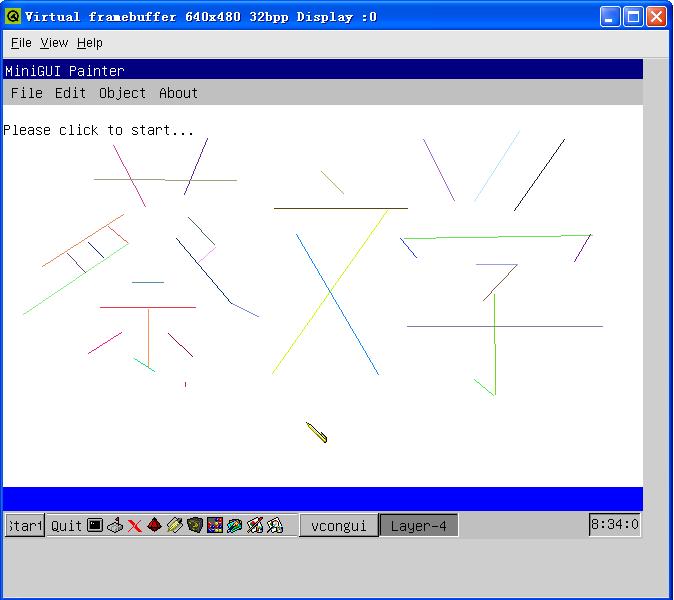Open the Painter File menu

(26, 93)
